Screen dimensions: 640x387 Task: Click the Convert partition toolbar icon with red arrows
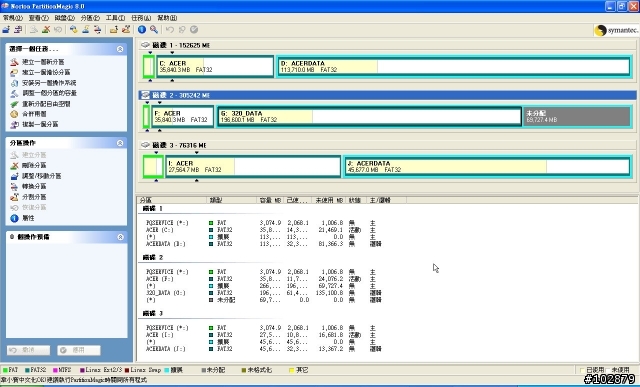[x=98, y=29]
